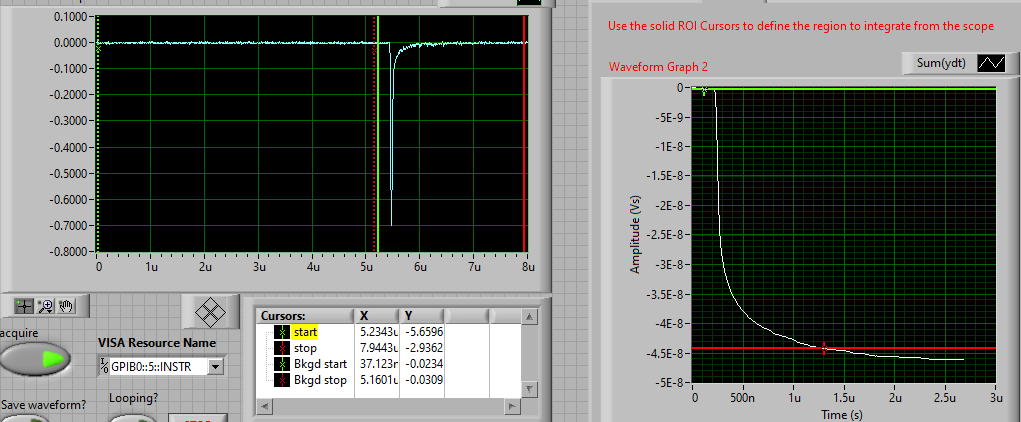Viewport: 1021px width, 422px height.
Task: Select the highlighted 'start' cursor name
Action: pyautogui.click(x=305, y=333)
